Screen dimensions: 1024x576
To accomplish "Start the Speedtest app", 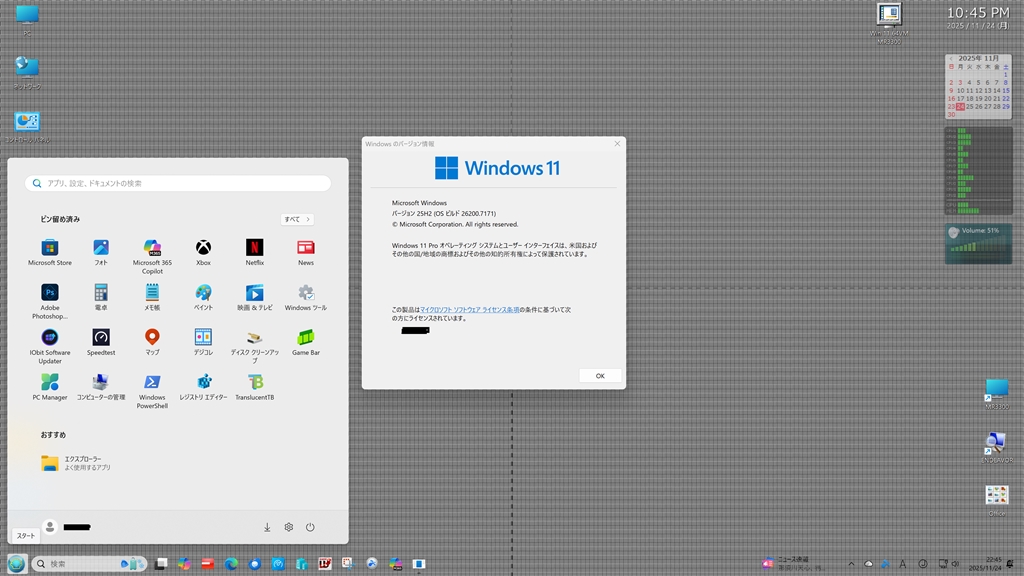I will pyautogui.click(x=101, y=338).
